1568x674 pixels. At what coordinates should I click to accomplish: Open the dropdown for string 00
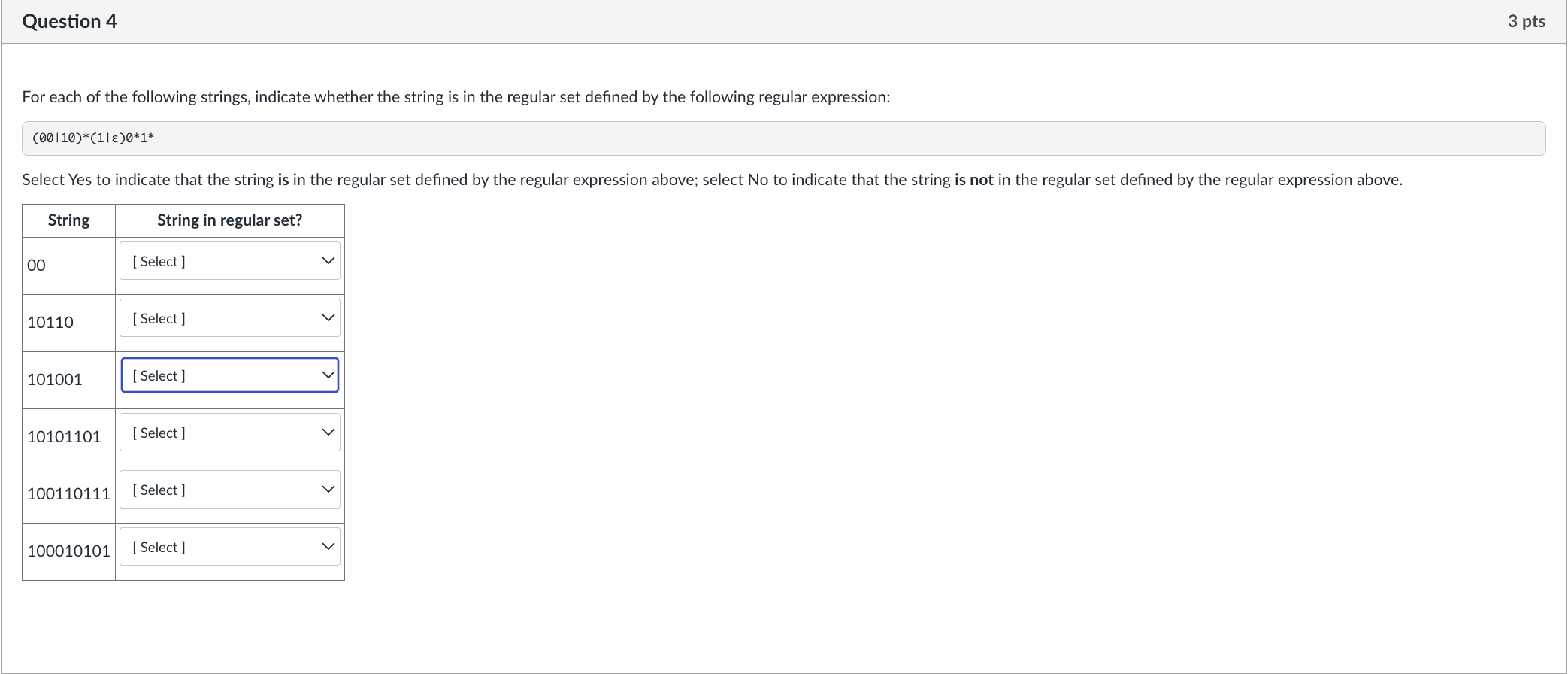[229, 261]
